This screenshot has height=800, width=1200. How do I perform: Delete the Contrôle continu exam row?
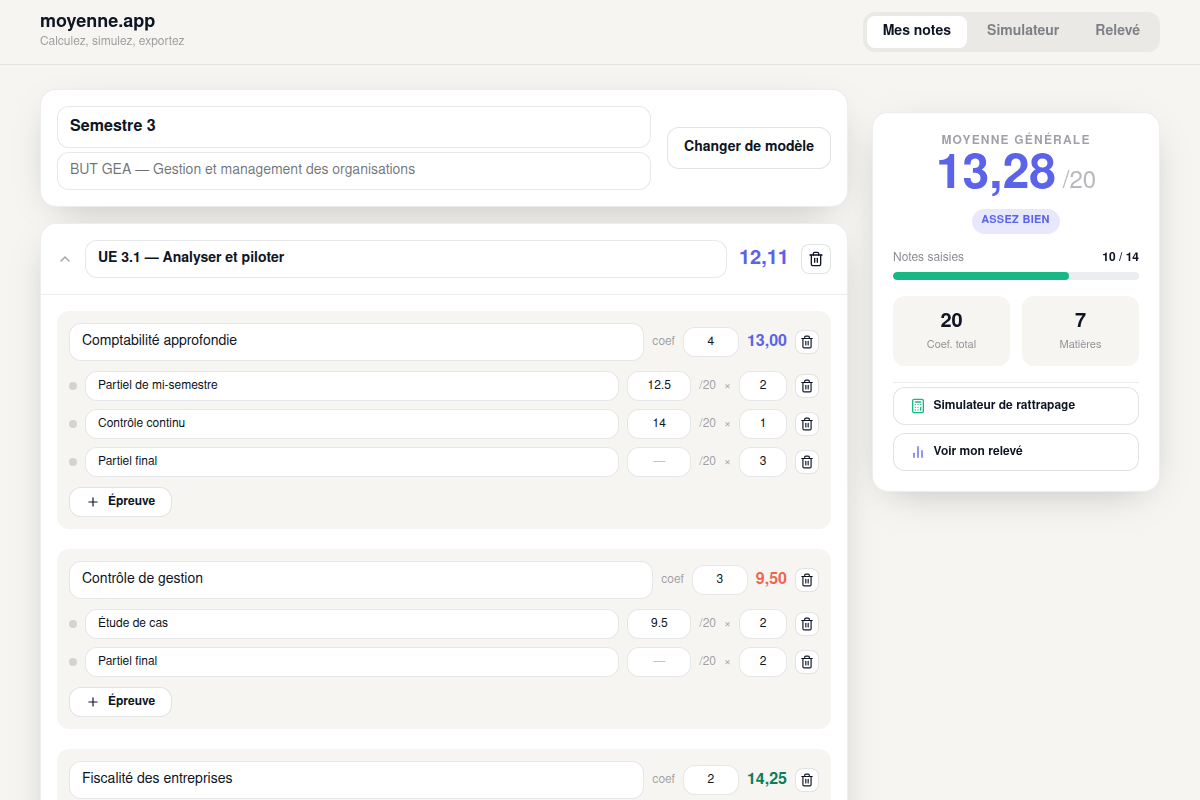(x=807, y=424)
